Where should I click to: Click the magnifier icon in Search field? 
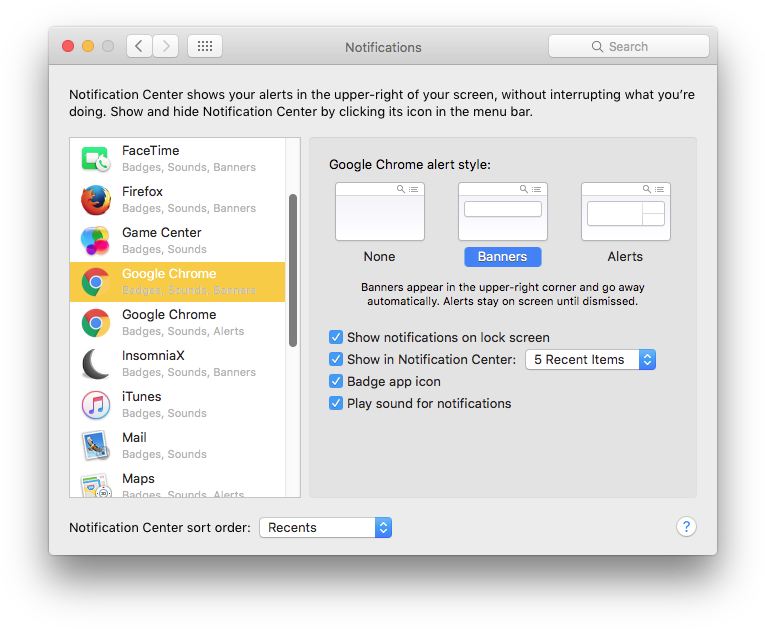click(597, 46)
